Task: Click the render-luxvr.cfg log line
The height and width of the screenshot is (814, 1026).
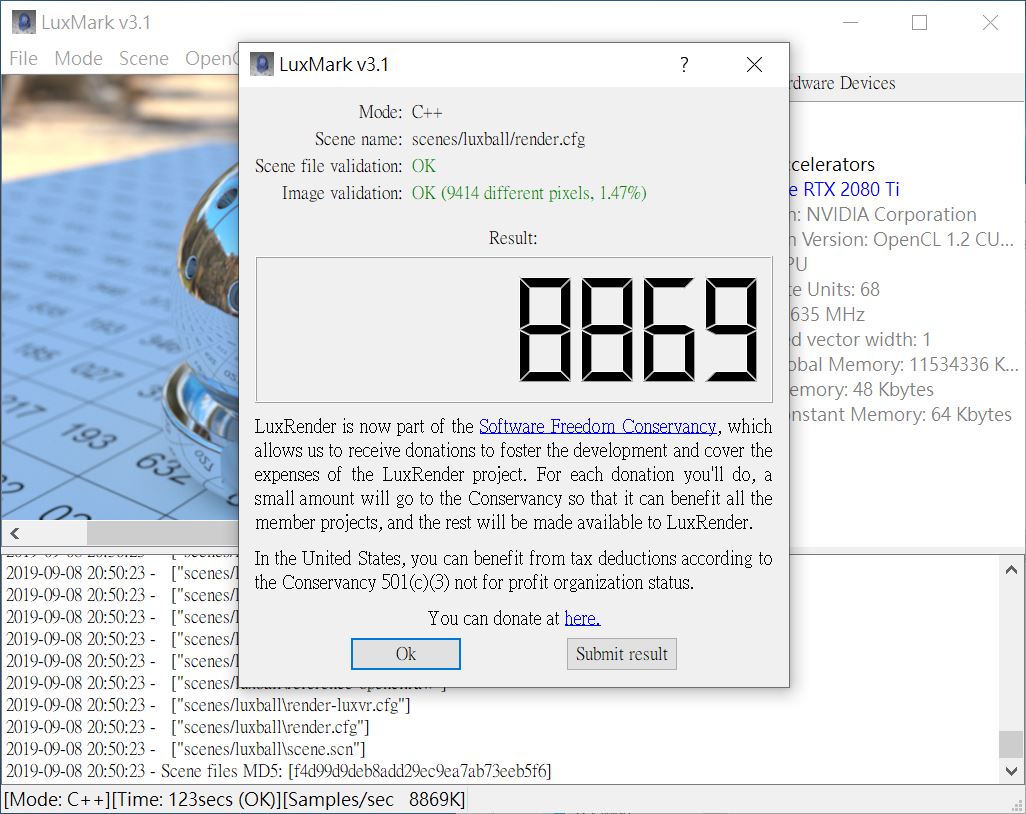Action: [208, 705]
